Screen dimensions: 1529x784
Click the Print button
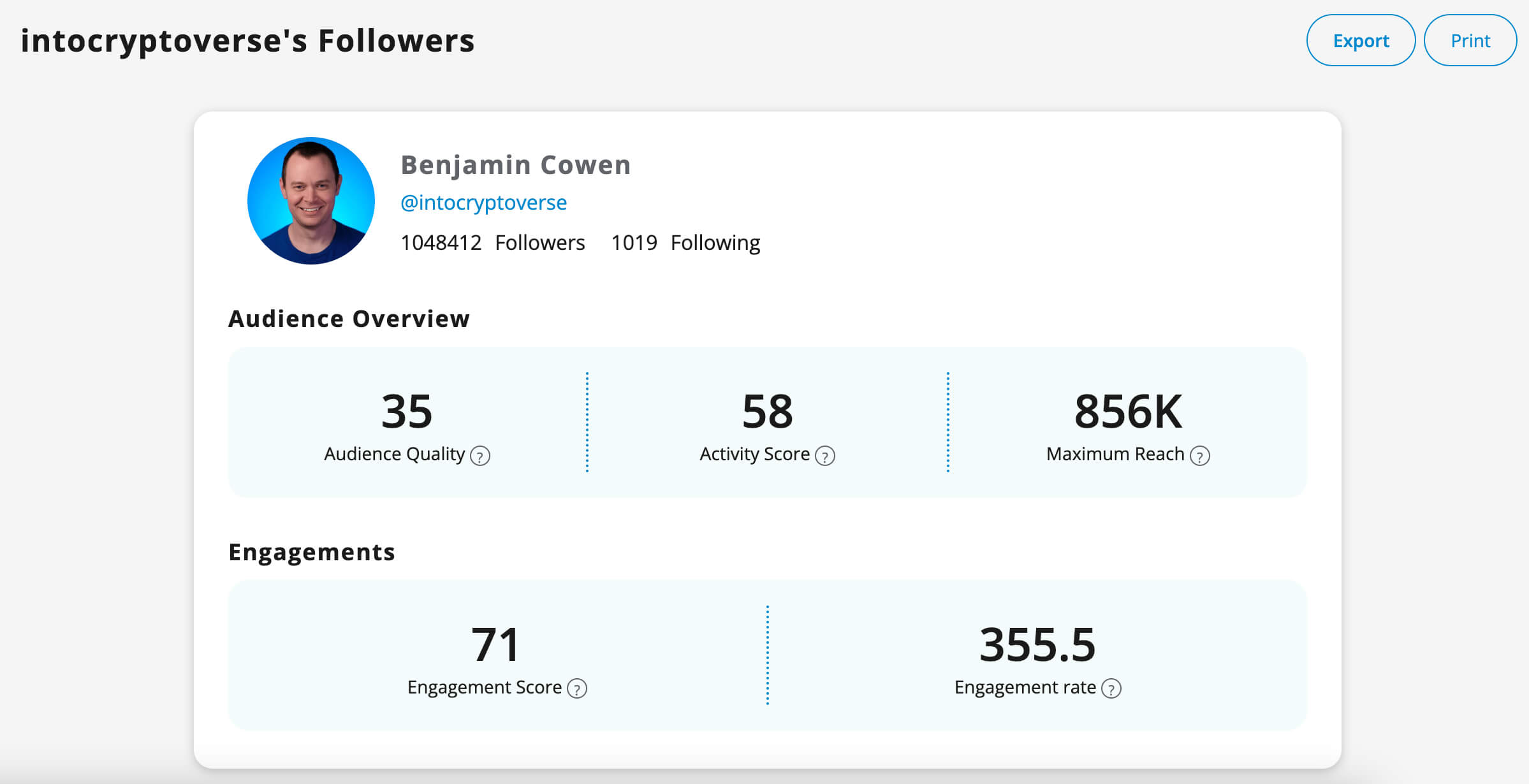[1470, 40]
